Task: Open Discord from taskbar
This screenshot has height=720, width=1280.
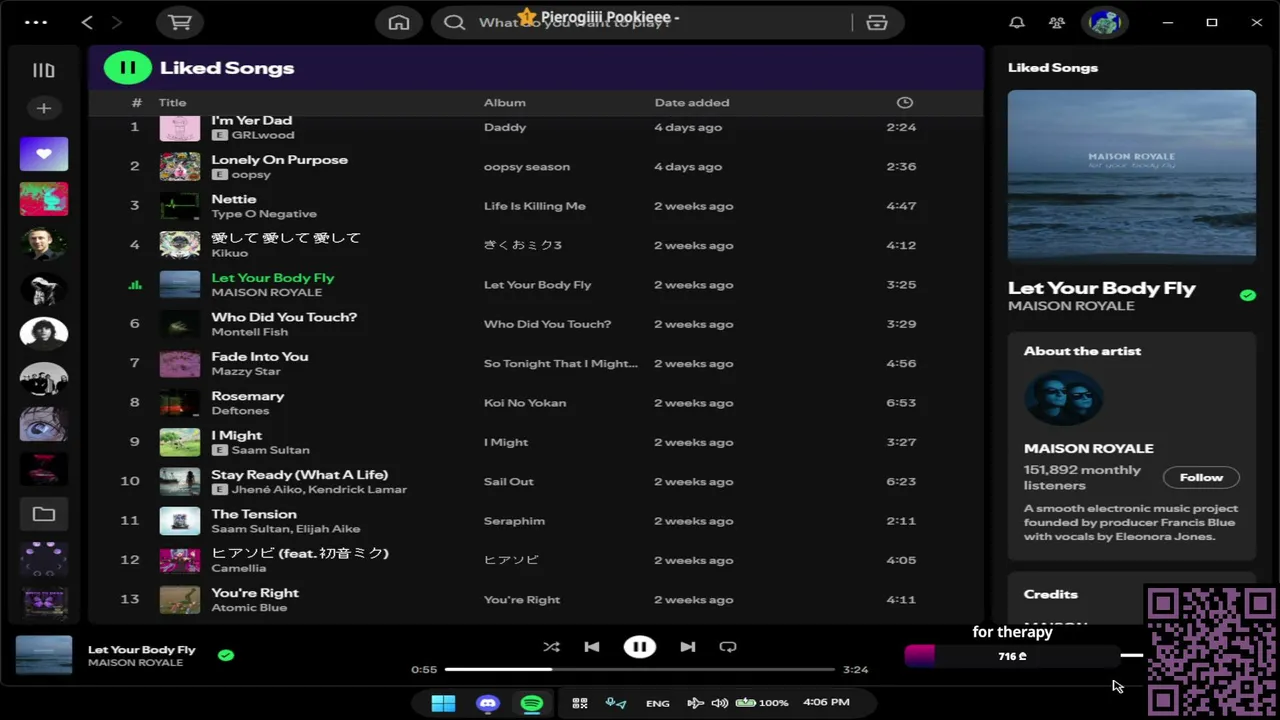Action: tap(488, 703)
